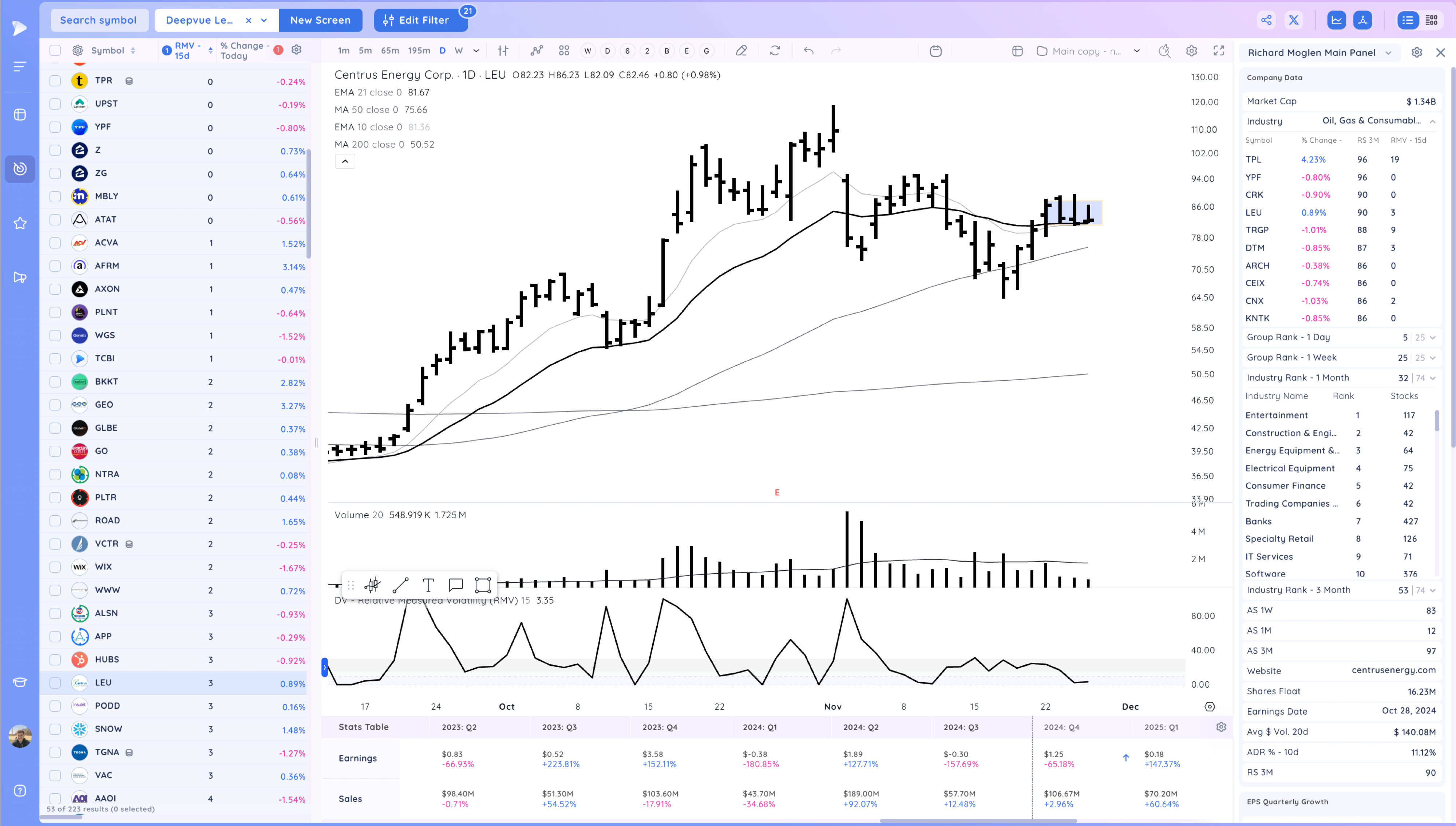
Task: Check the PLTR row checkbox
Action: coord(55,497)
